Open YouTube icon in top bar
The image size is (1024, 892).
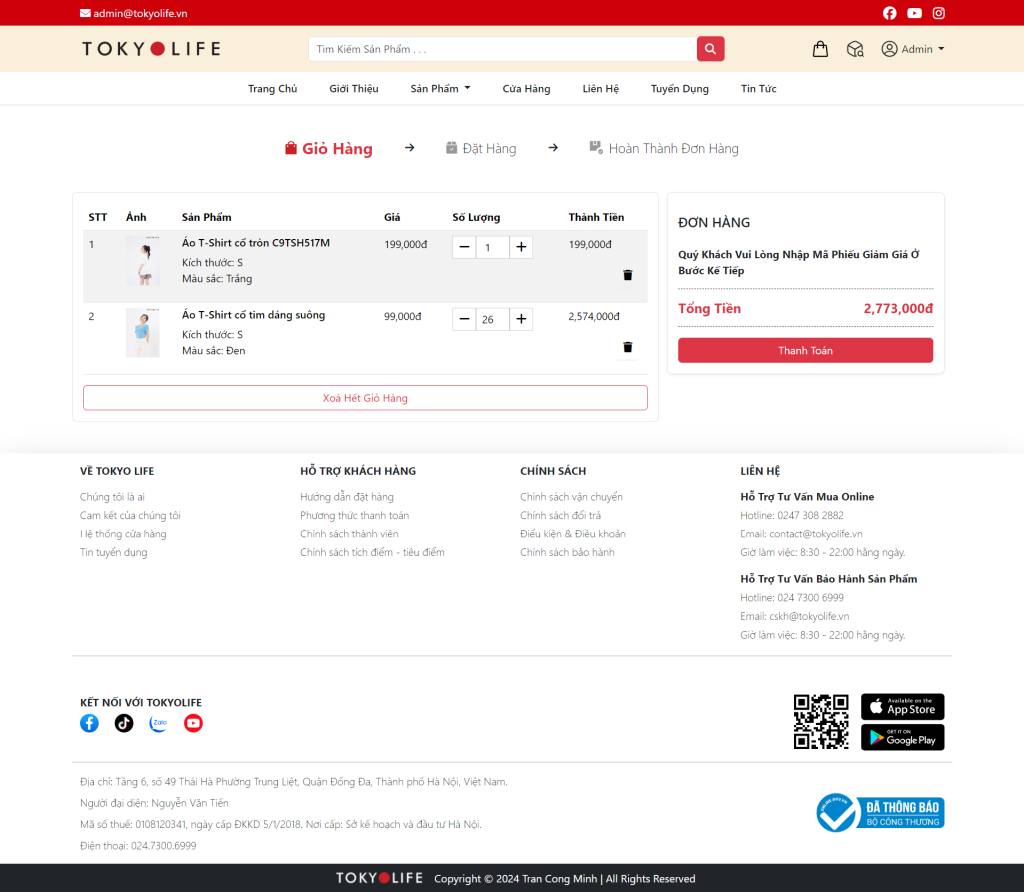(914, 13)
